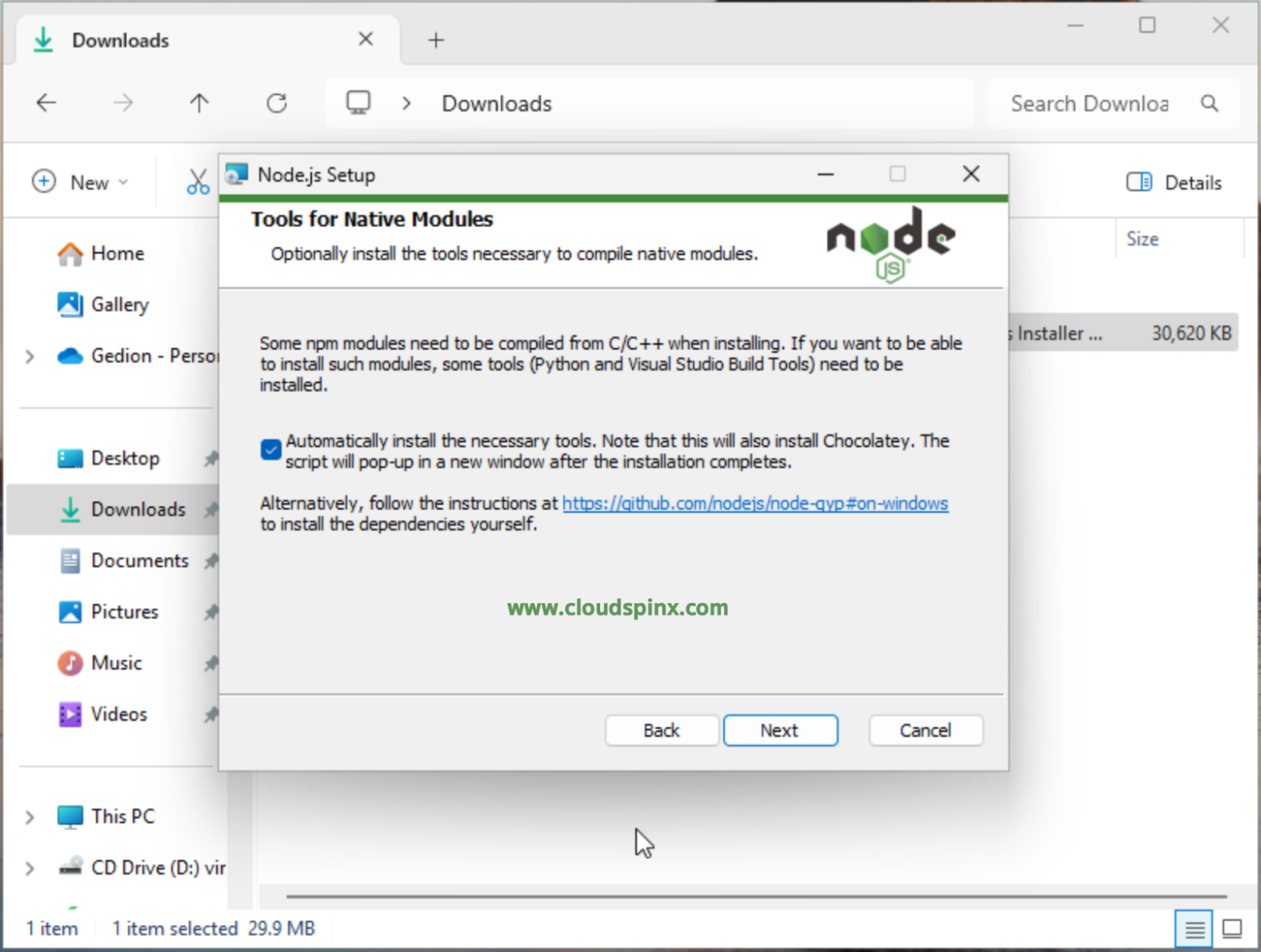Navigate up one folder level
The image size is (1261, 952).
coord(199,103)
